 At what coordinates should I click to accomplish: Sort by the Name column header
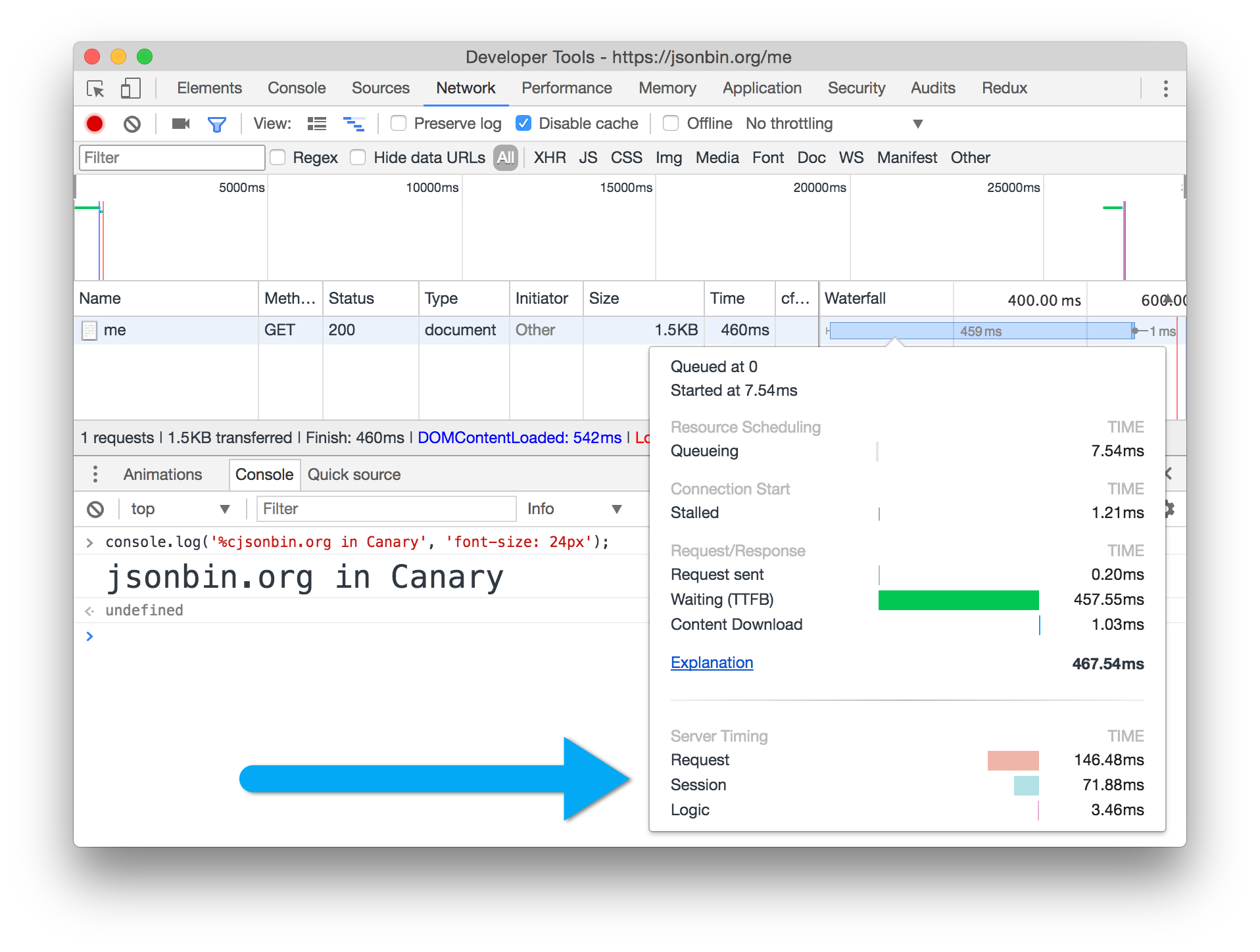tap(166, 298)
